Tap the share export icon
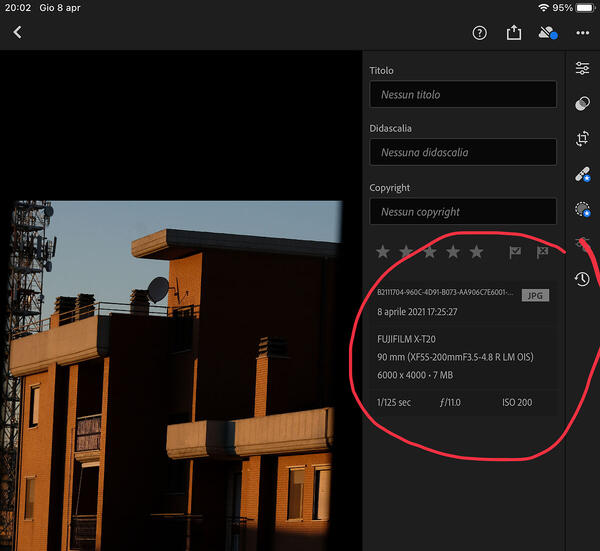 point(514,33)
